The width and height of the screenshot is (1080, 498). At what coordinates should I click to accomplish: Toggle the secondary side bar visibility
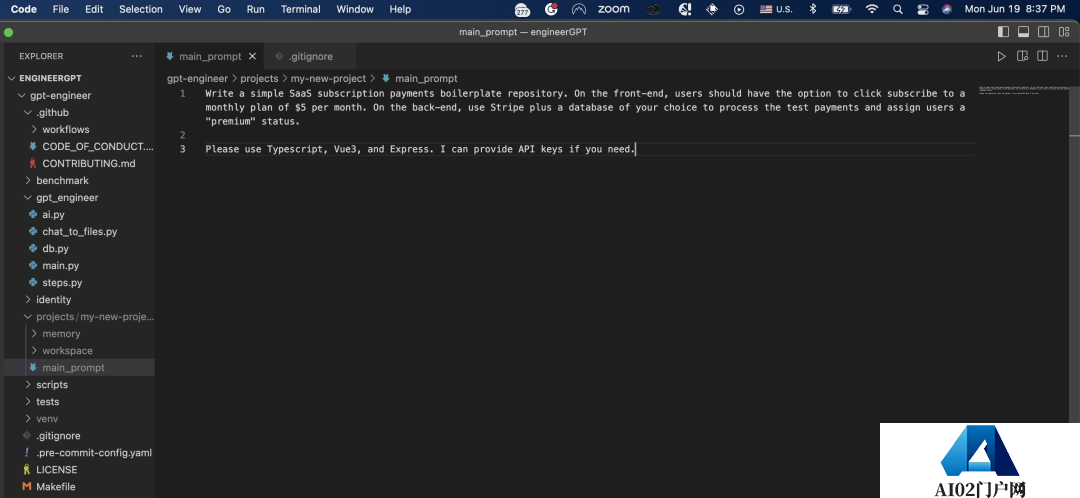[x=1043, y=32]
